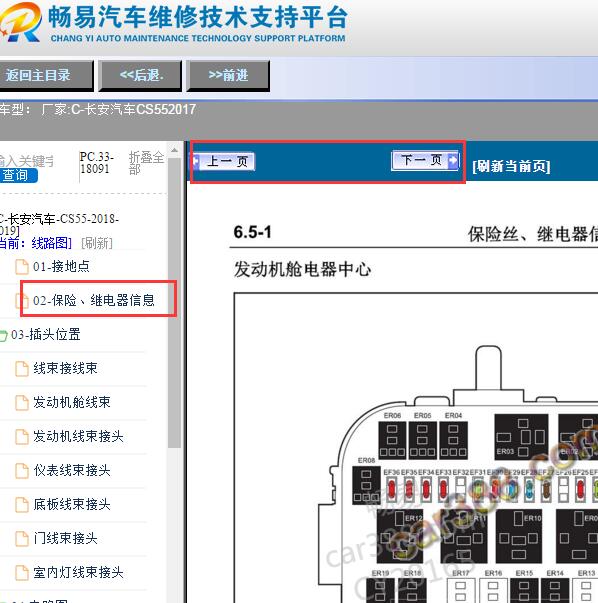Go forward with the >>前进 button
The image size is (598, 603).
click(x=228, y=76)
